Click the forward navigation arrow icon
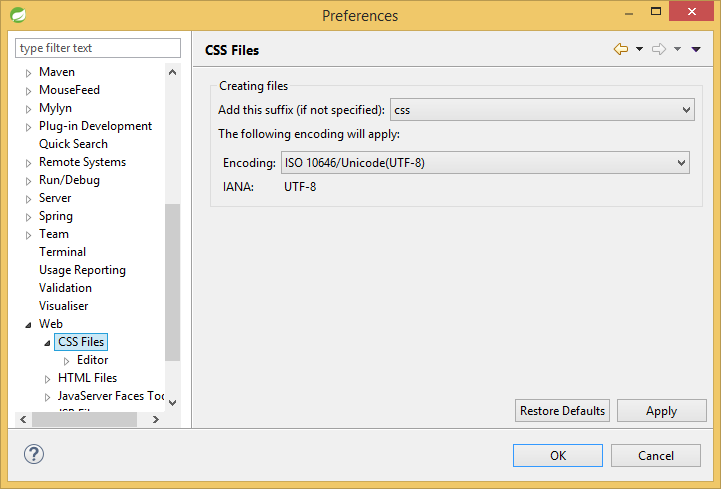The height and width of the screenshot is (489, 721). pos(658,49)
